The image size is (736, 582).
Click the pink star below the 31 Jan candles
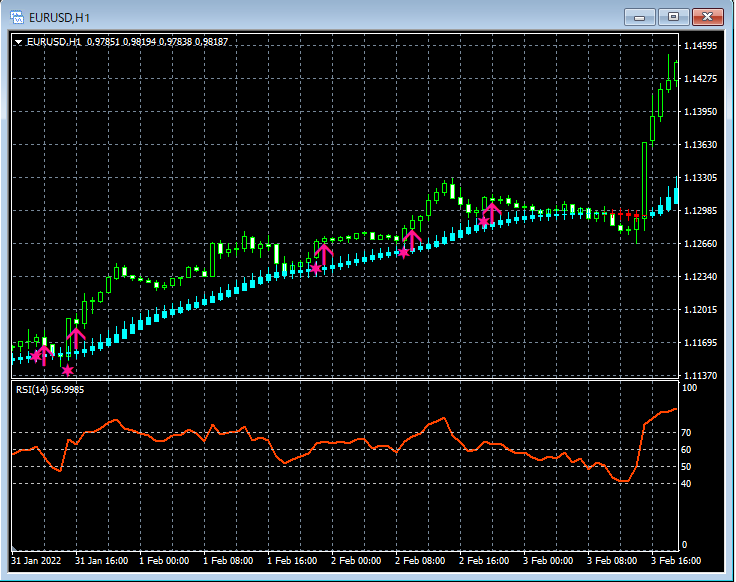coord(68,370)
